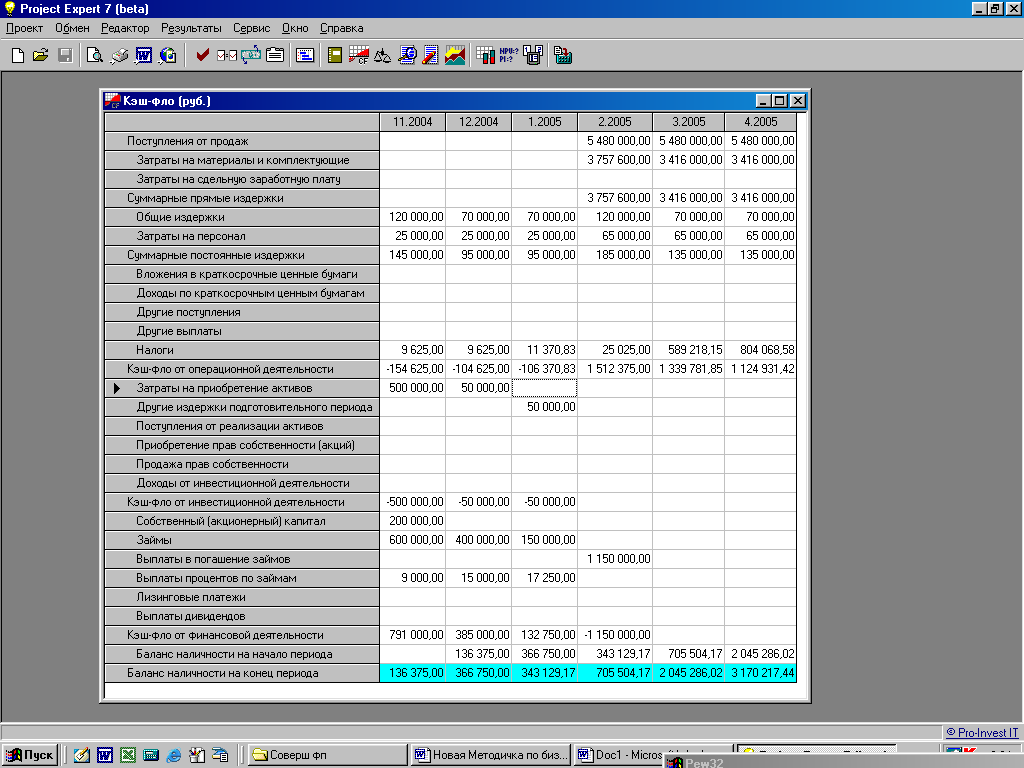Open the Проект menu
1024x768 pixels.
(x=24, y=28)
